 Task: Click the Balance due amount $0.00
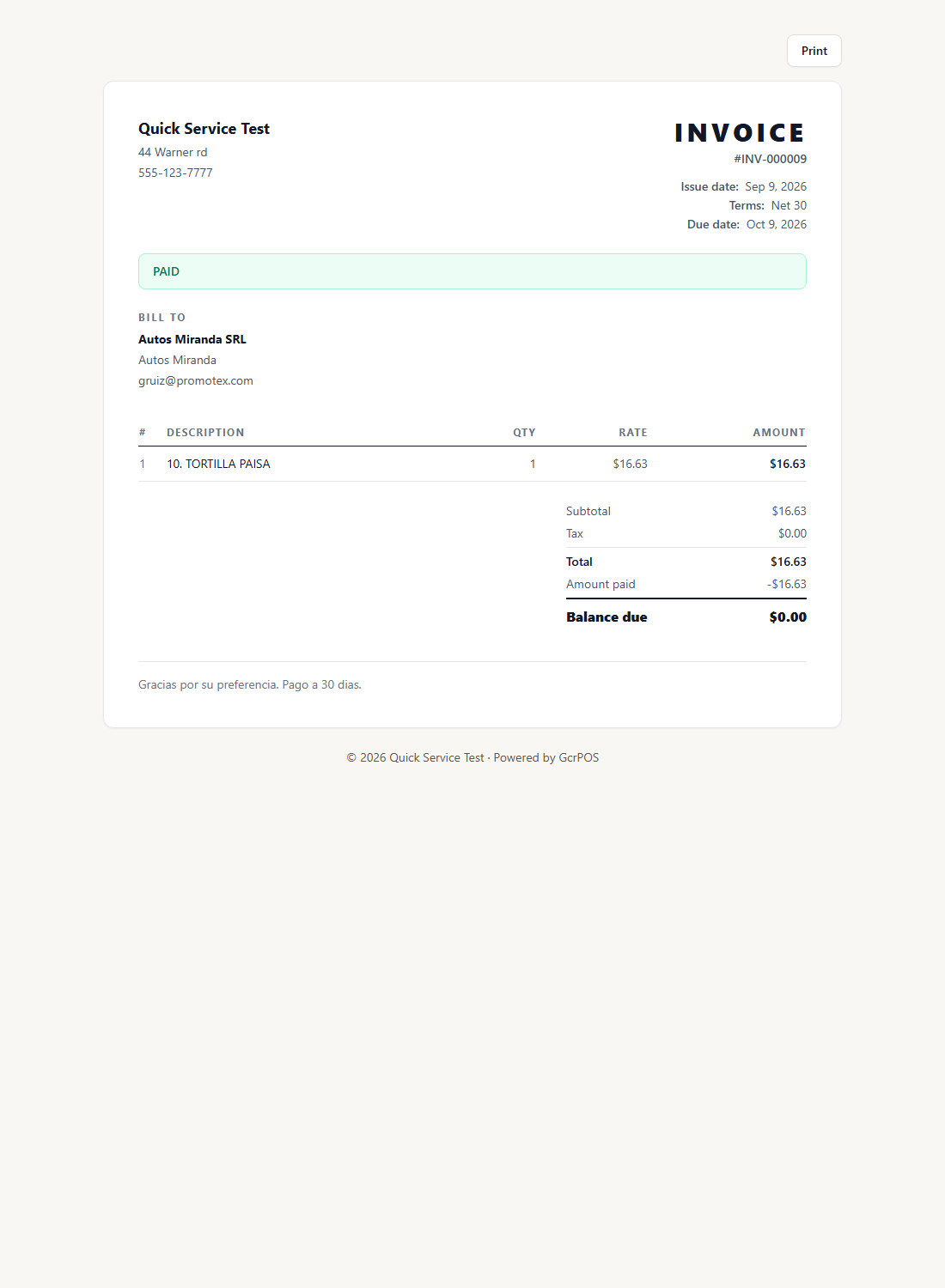click(788, 617)
